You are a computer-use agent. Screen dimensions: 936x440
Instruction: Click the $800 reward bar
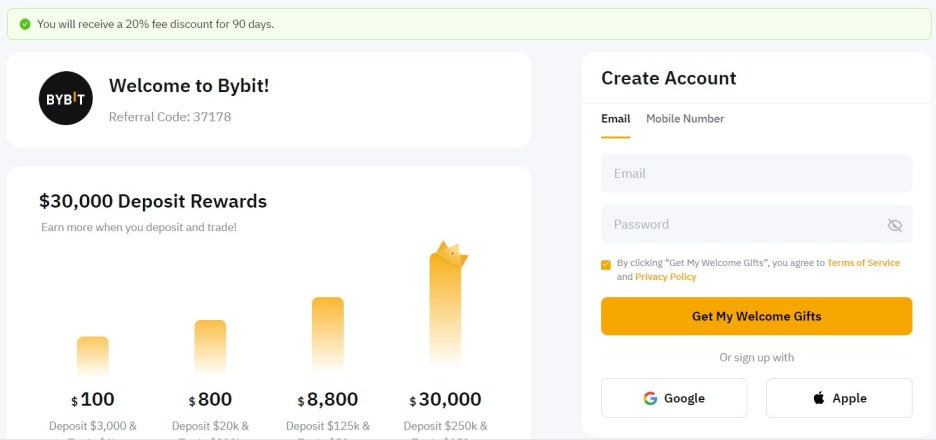[x=210, y=347]
